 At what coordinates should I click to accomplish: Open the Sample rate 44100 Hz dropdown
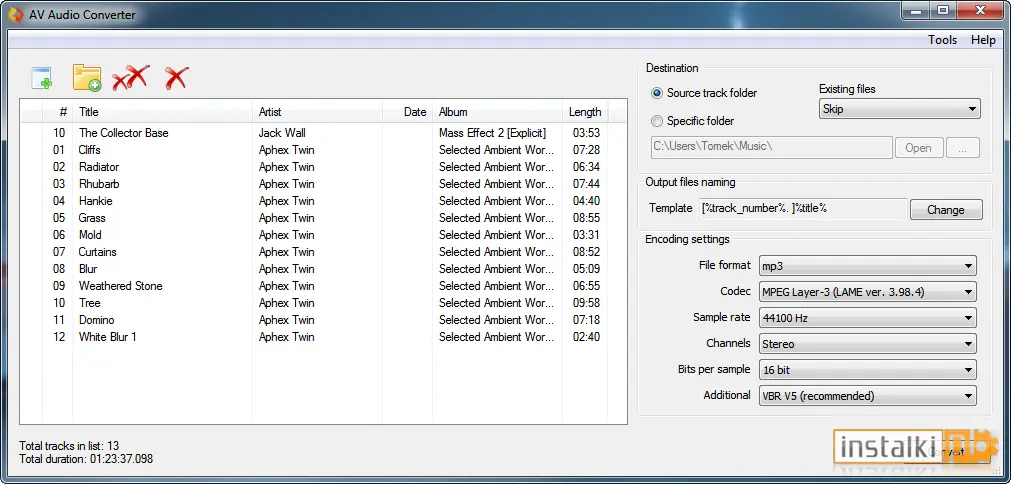(x=867, y=318)
